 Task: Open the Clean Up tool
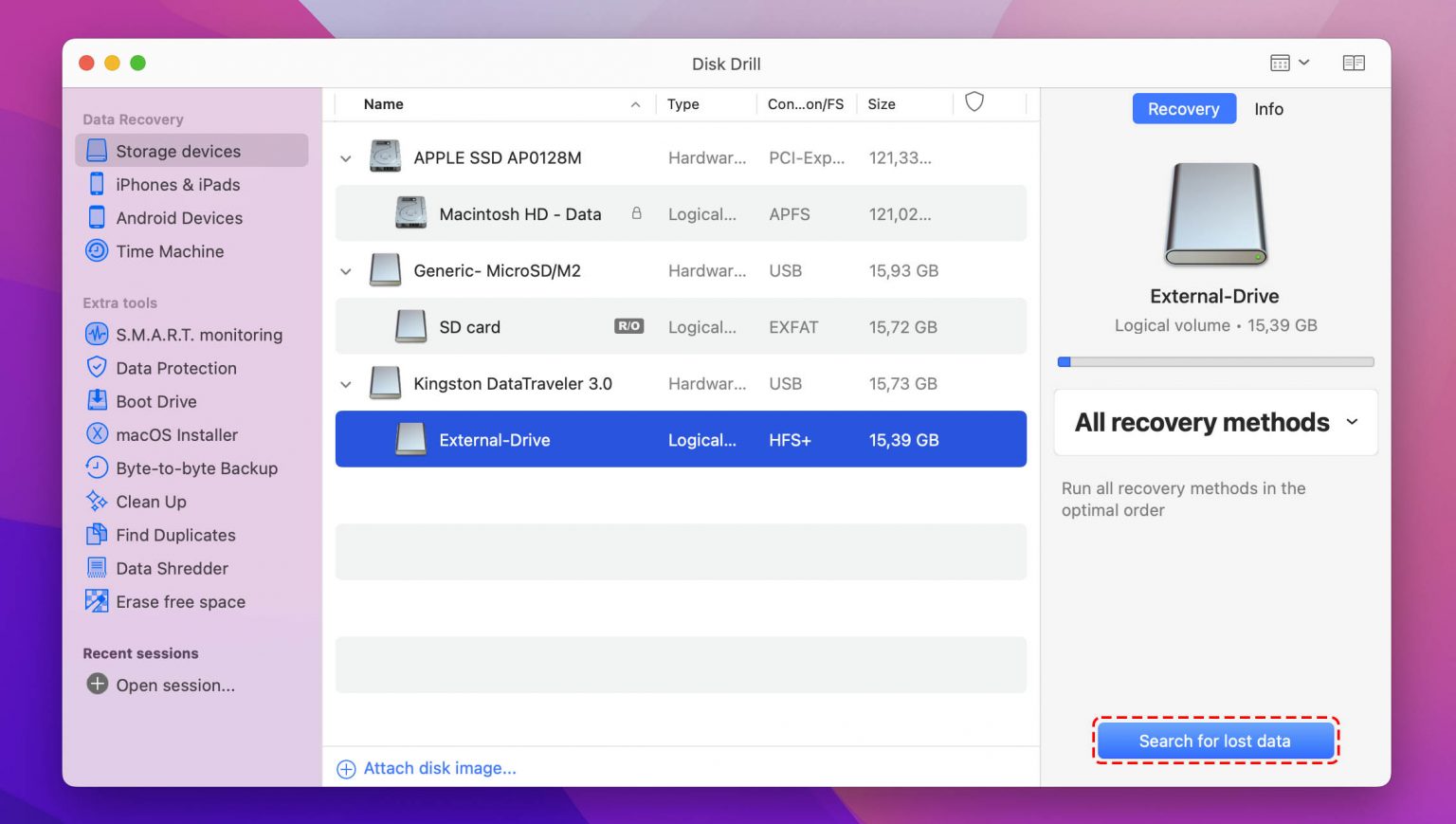tap(150, 502)
